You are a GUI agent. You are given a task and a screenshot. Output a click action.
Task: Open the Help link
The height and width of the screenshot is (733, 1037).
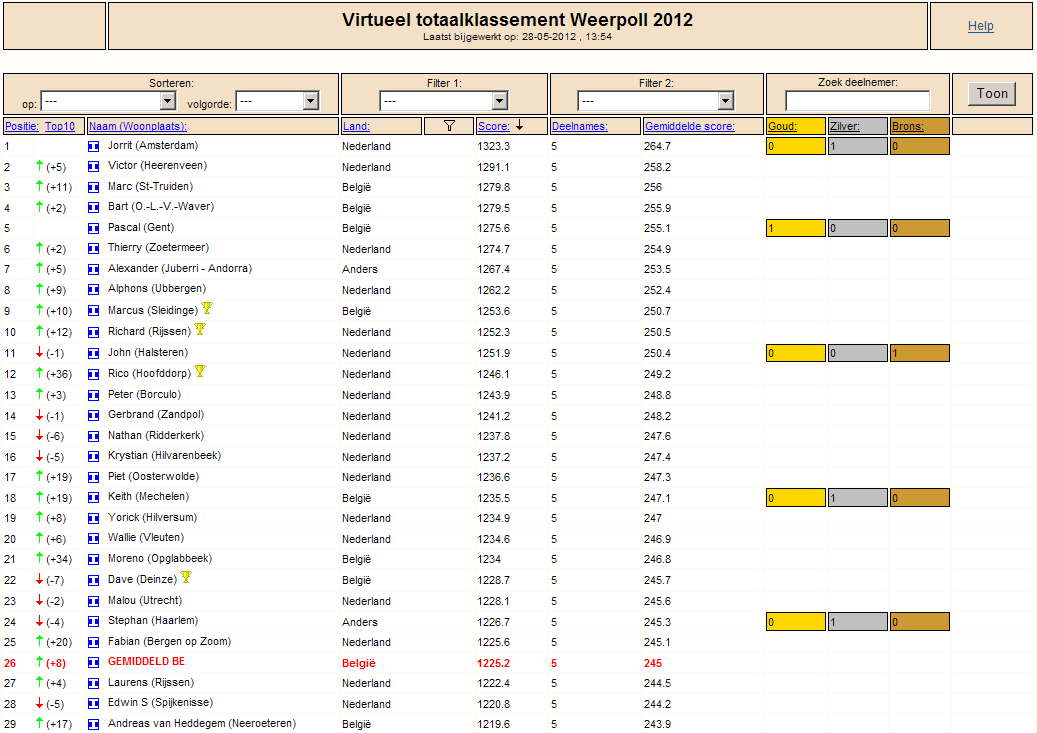981,26
